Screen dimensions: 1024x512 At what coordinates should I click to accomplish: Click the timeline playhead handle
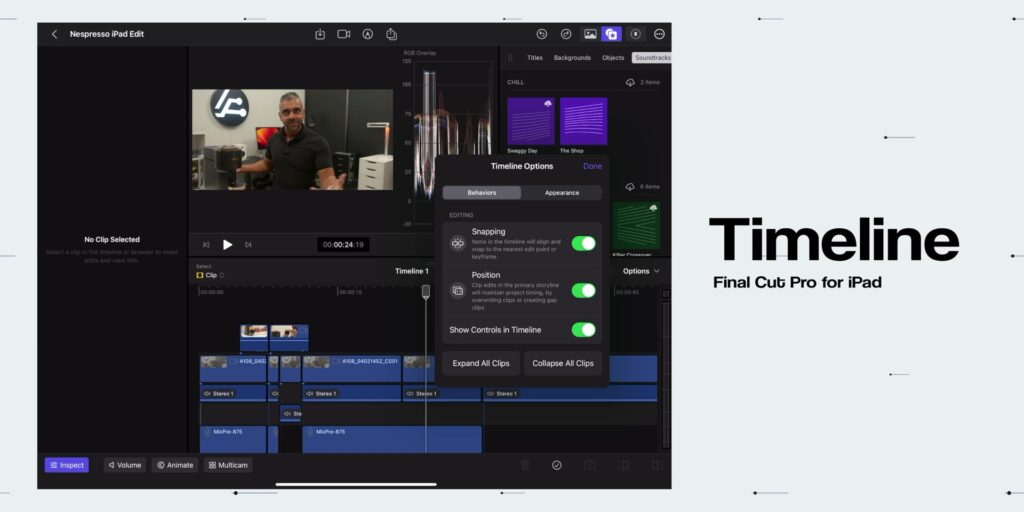pyautogui.click(x=426, y=291)
